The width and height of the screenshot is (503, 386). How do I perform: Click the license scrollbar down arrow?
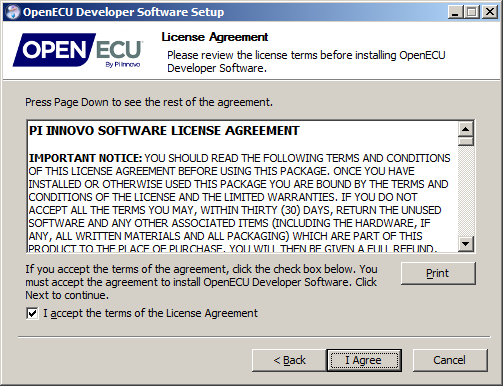click(x=466, y=244)
